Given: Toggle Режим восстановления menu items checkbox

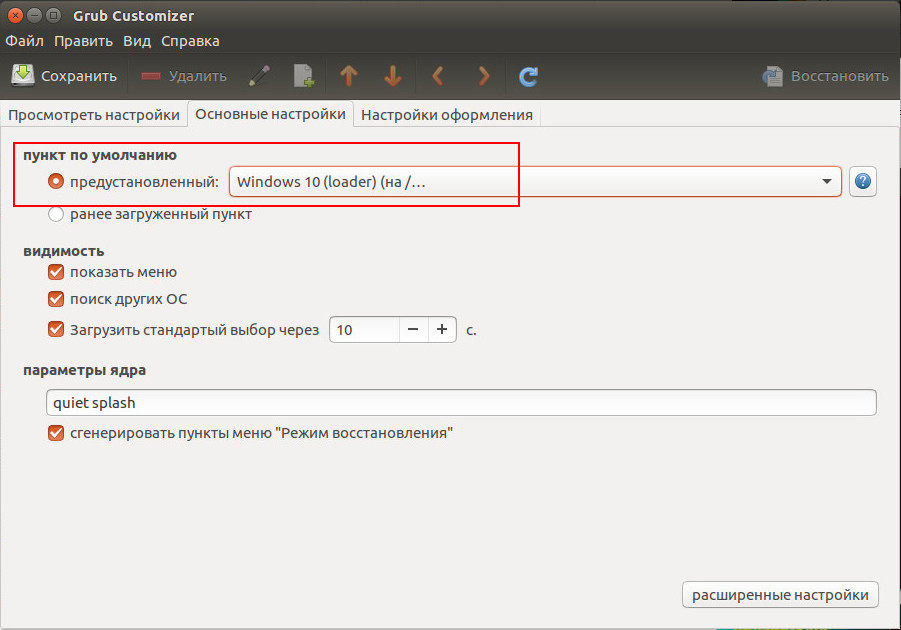Looking at the screenshot, I should [x=56, y=433].
